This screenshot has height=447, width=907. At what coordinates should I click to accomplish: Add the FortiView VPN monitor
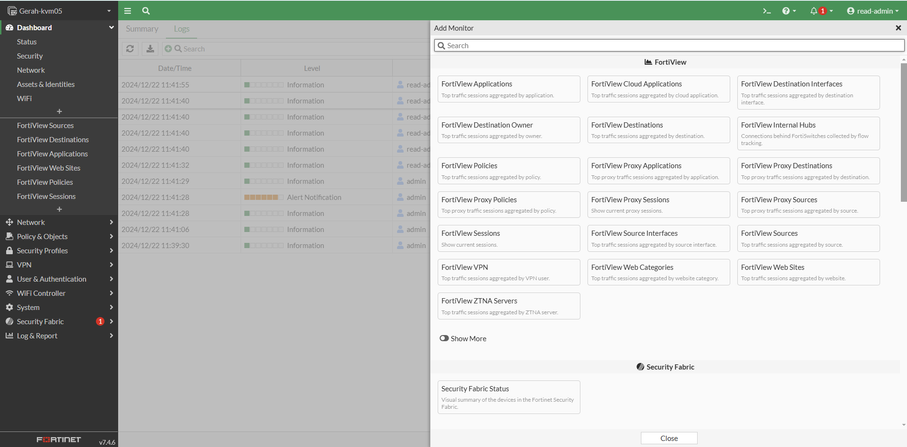[x=508, y=272]
